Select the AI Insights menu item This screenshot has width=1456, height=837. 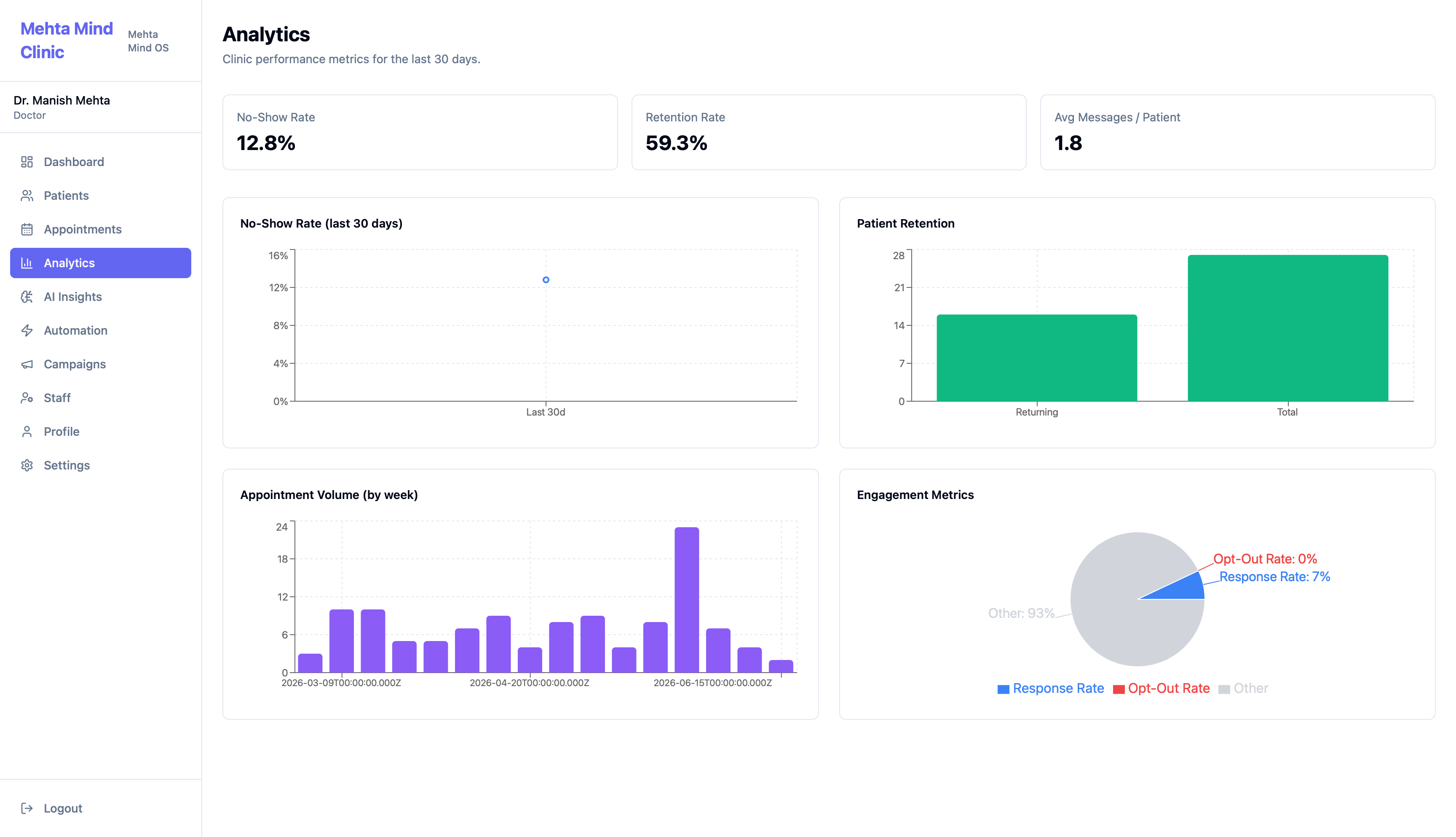coord(101,297)
